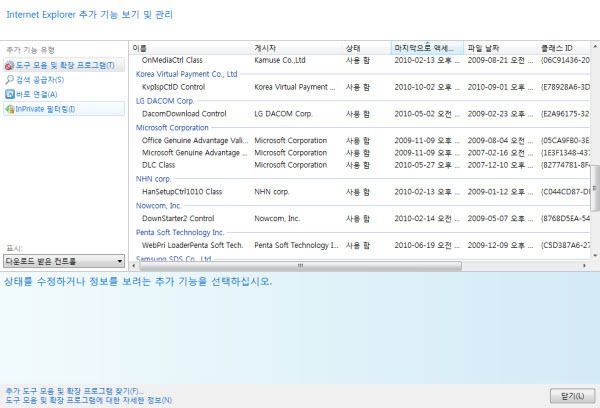Select 도구 모음 및 확장 프로그램(T) category
Viewport: 600px width, 408px height.
click(64, 65)
